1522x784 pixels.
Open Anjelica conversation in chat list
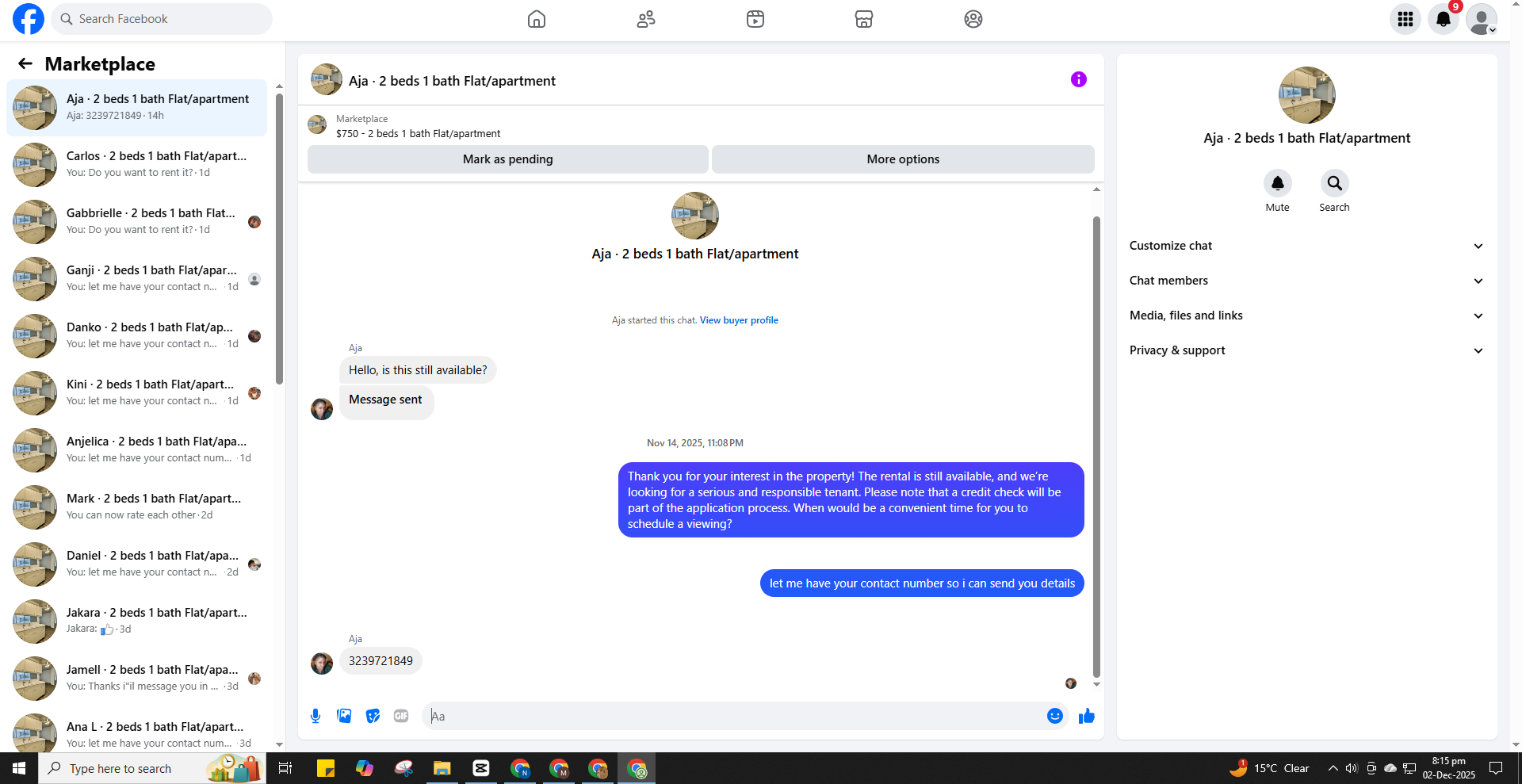[x=138, y=449]
